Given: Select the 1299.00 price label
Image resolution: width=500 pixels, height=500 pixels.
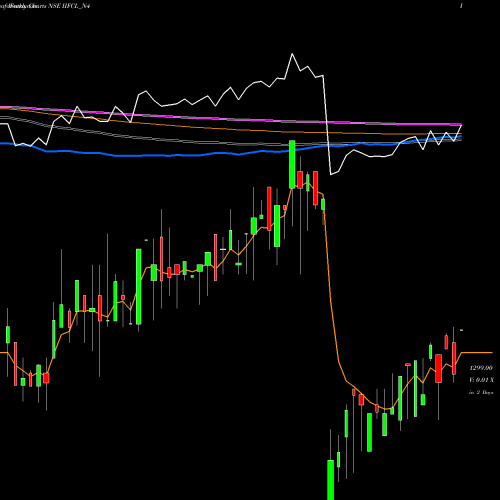Looking at the screenshot, I should (x=481, y=368).
